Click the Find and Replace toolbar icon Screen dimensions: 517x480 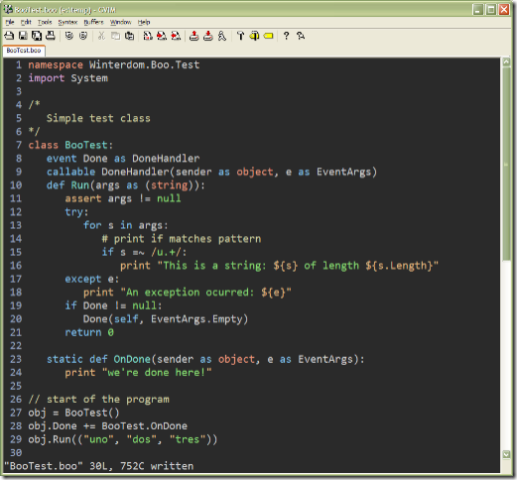point(148,36)
